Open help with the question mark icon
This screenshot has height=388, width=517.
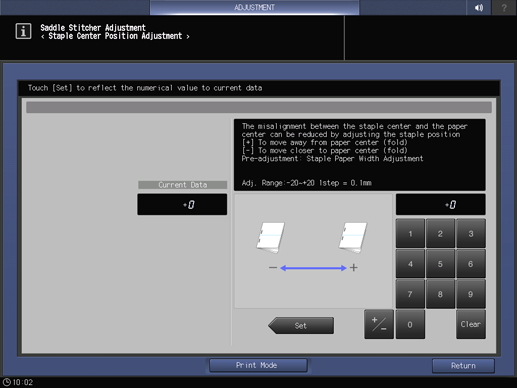click(504, 7)
